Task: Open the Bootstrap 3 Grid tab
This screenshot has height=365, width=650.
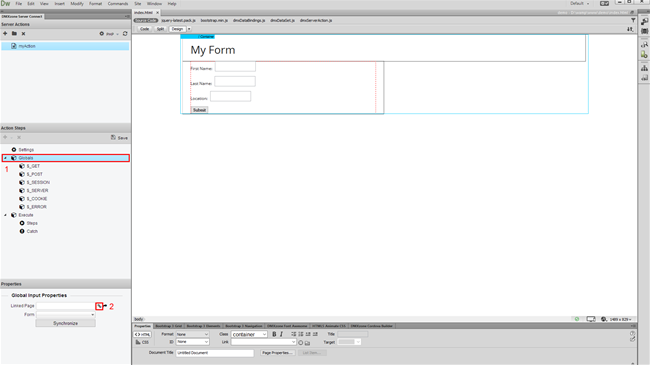Action: (168, 326)
